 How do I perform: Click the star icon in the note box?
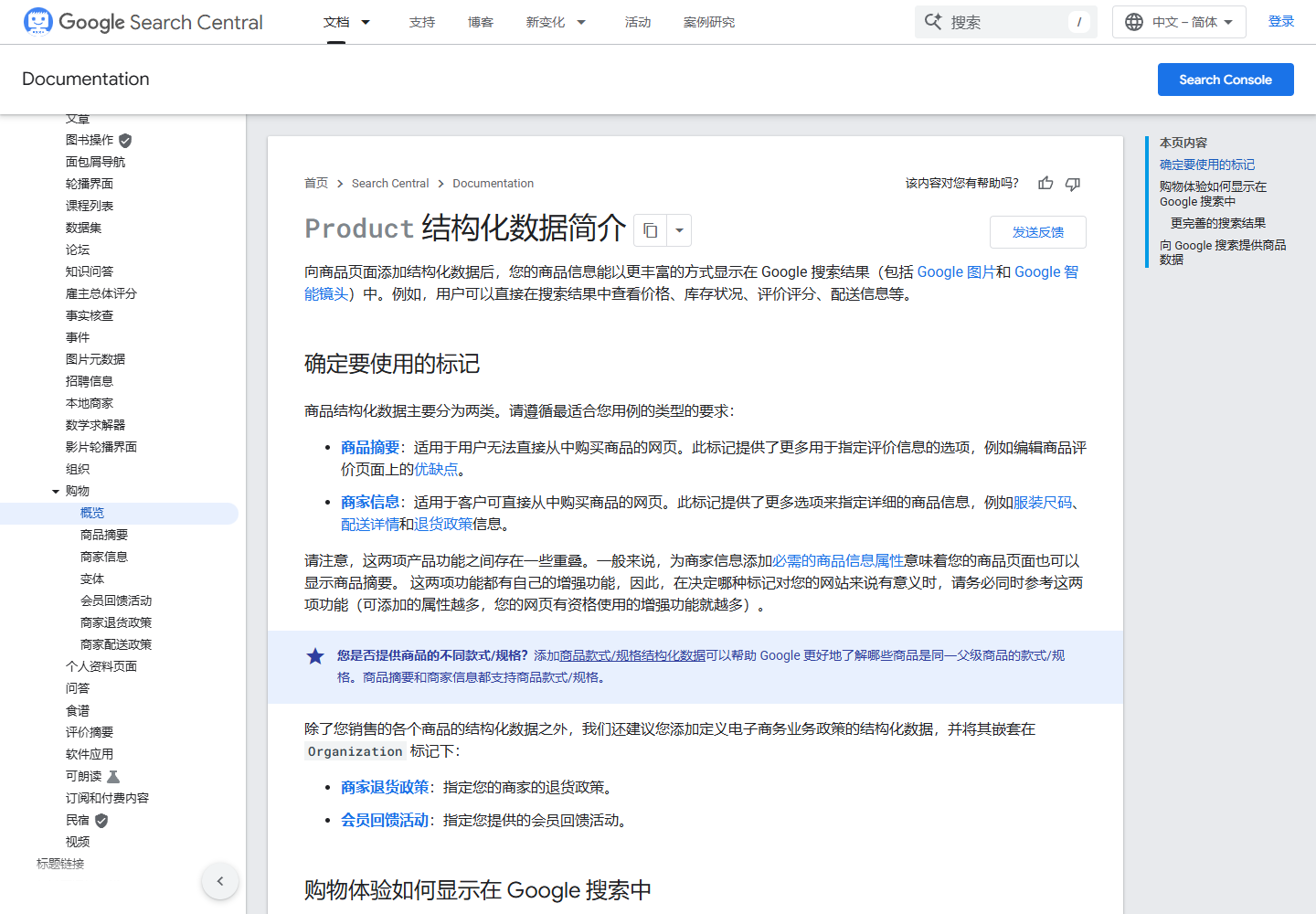pos(315,656)
